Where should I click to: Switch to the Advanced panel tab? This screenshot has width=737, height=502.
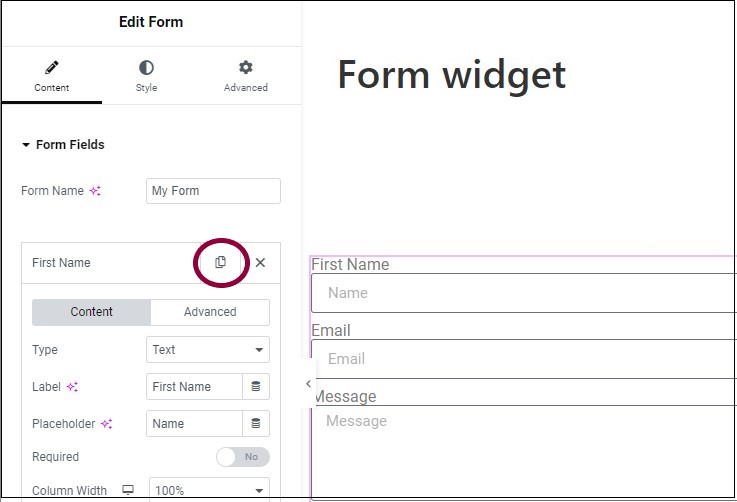click(246, 76)
